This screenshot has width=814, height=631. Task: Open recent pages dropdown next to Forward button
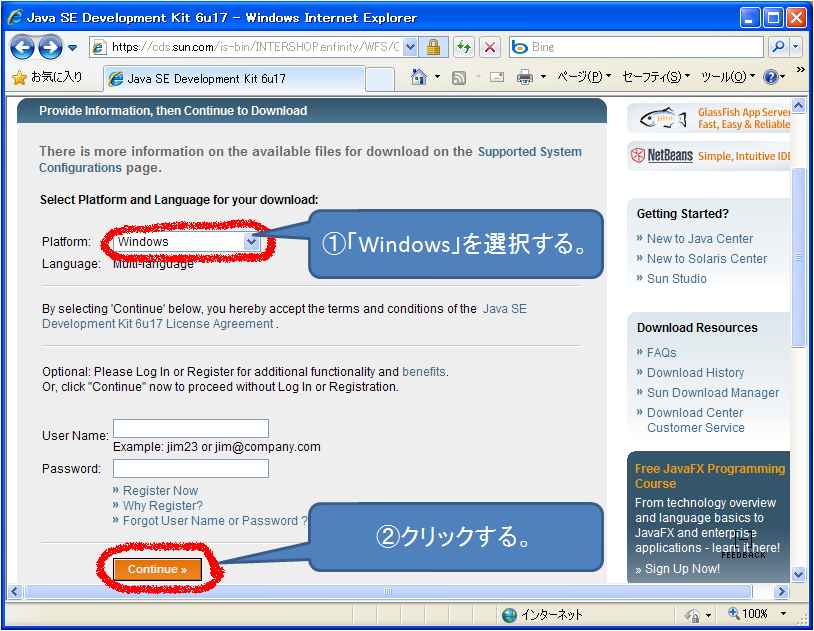tap(73, 48)
